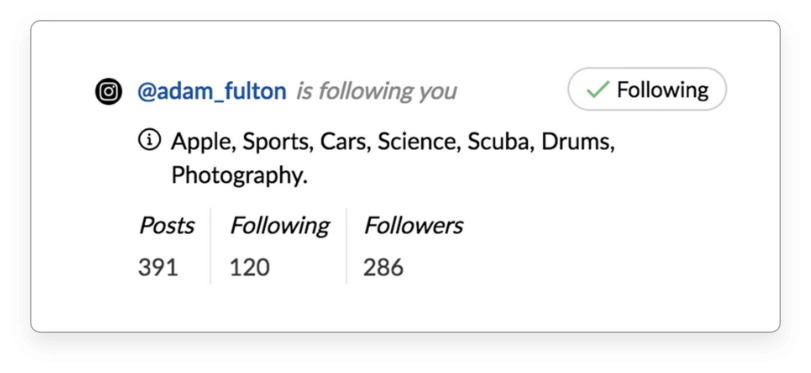Click the 'is following you' status text
This screenshot has width=811, height=373.
pyautogui.click(x=377, y=92)
